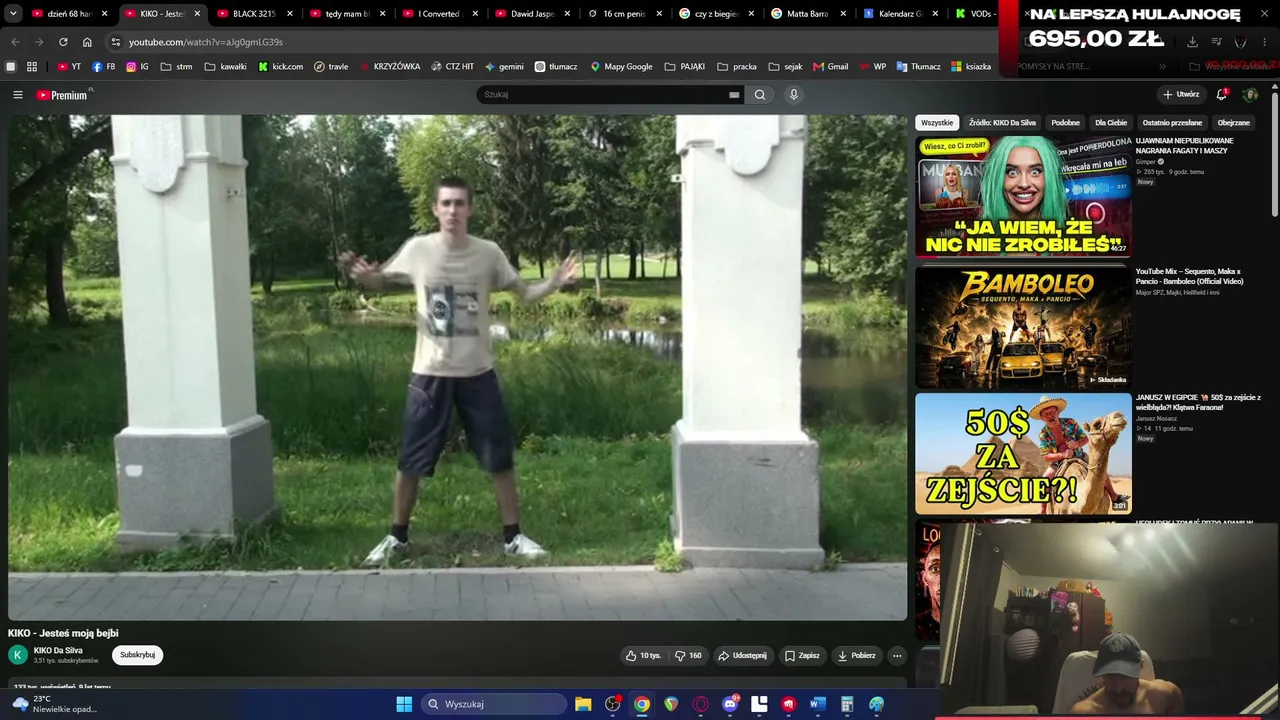Open more actions below the video

pos(897,656)
